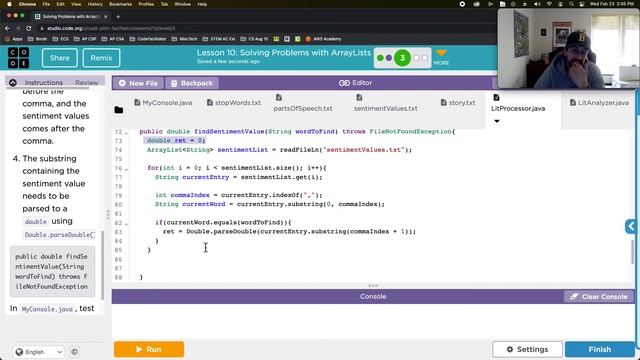Screen dimensions: 640x360
Task: Open the MORE levels dropdown arrow
Action: pos(441,53)
